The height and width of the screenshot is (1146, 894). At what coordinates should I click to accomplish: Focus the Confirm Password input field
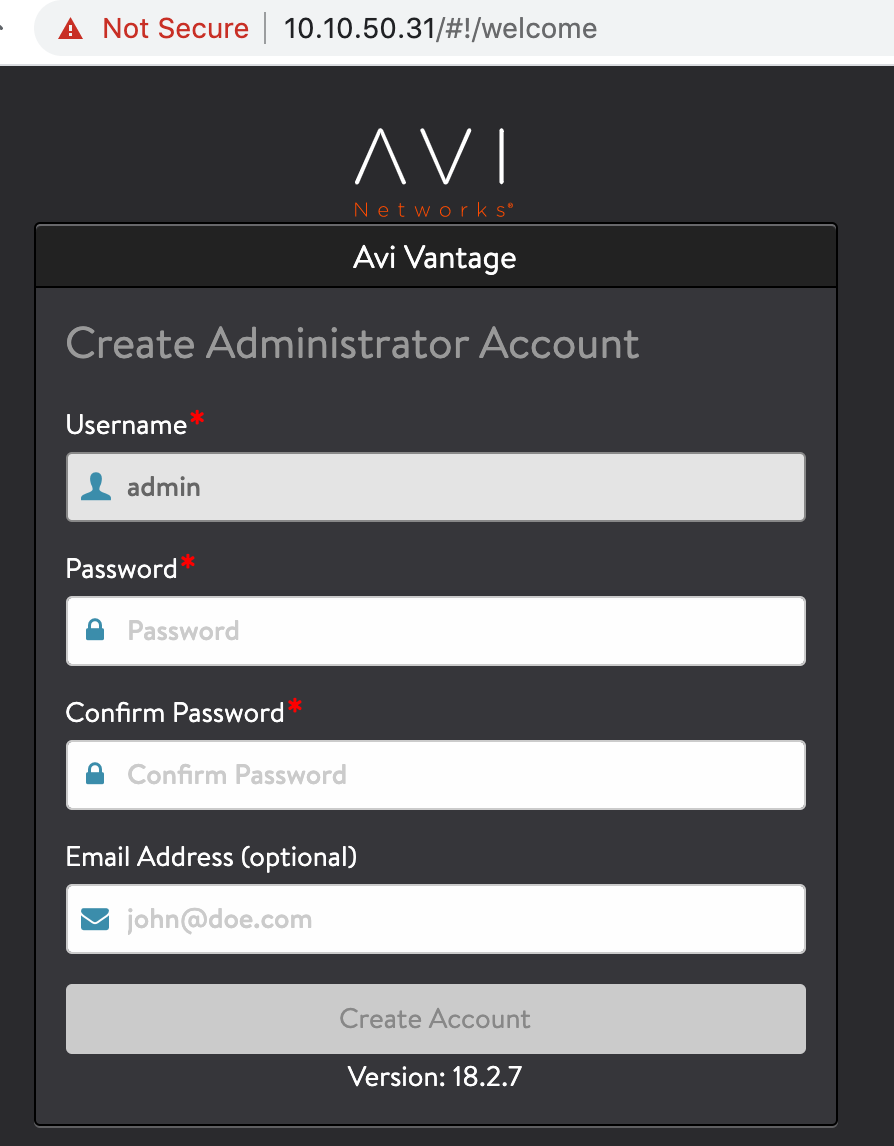[x=436, y=775]
